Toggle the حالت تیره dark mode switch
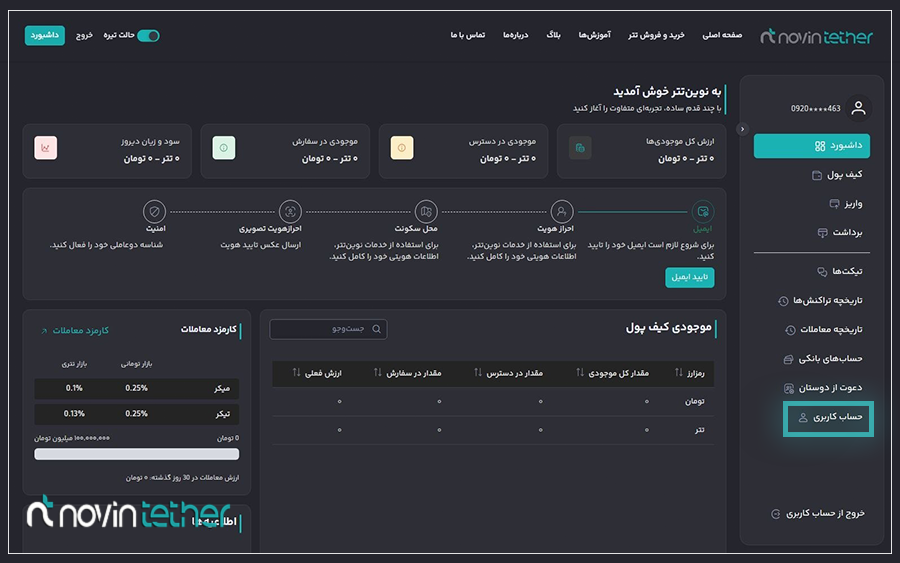900x563 pixels. click(149, 36)
